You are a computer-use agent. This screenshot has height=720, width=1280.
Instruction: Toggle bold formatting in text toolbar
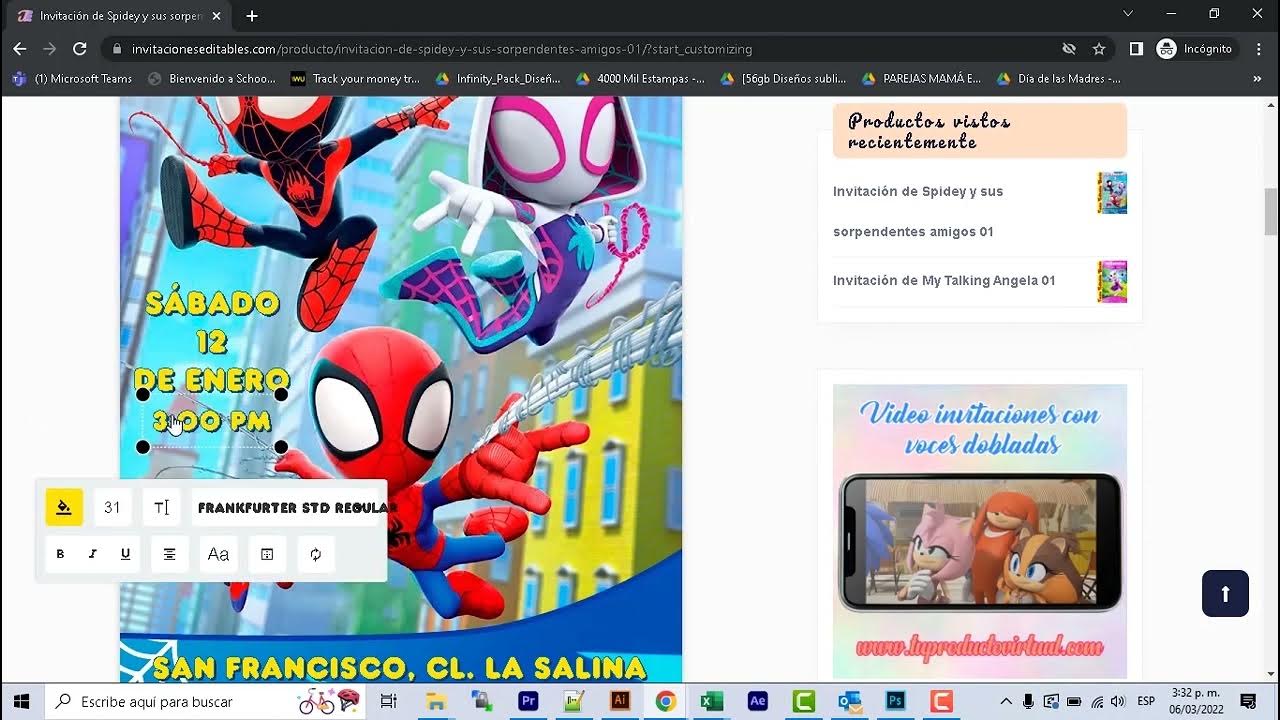click(x=60, y=554)
